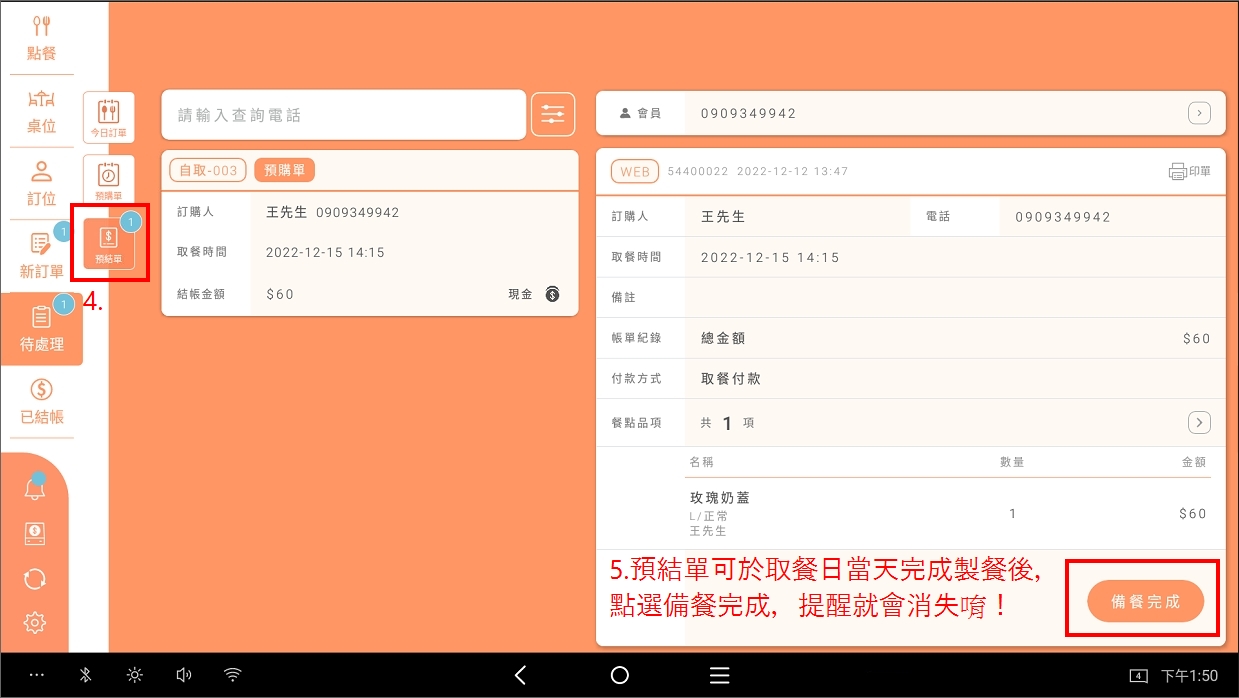Expand member details arrow for 0909349942
1239x698 pixels.
click(x=1199, y=113)
